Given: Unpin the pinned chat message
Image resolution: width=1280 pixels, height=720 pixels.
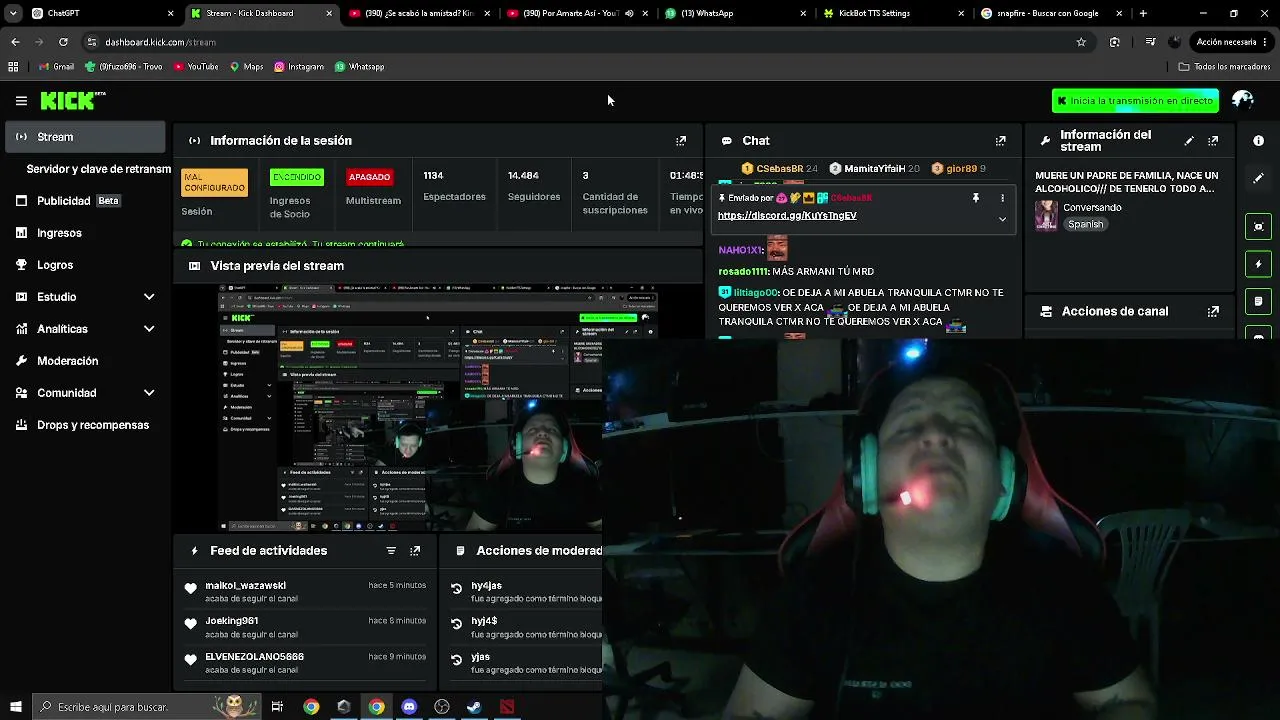Looking at the screenshot, I should coord(976,198).
